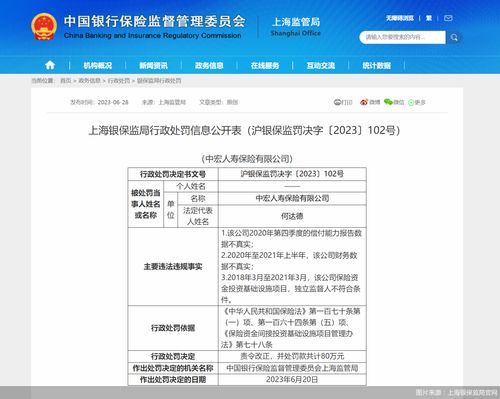Click the 作出处罚决定的日期 label
Viewport: 500px width, 399px height.
coord(173,380)
